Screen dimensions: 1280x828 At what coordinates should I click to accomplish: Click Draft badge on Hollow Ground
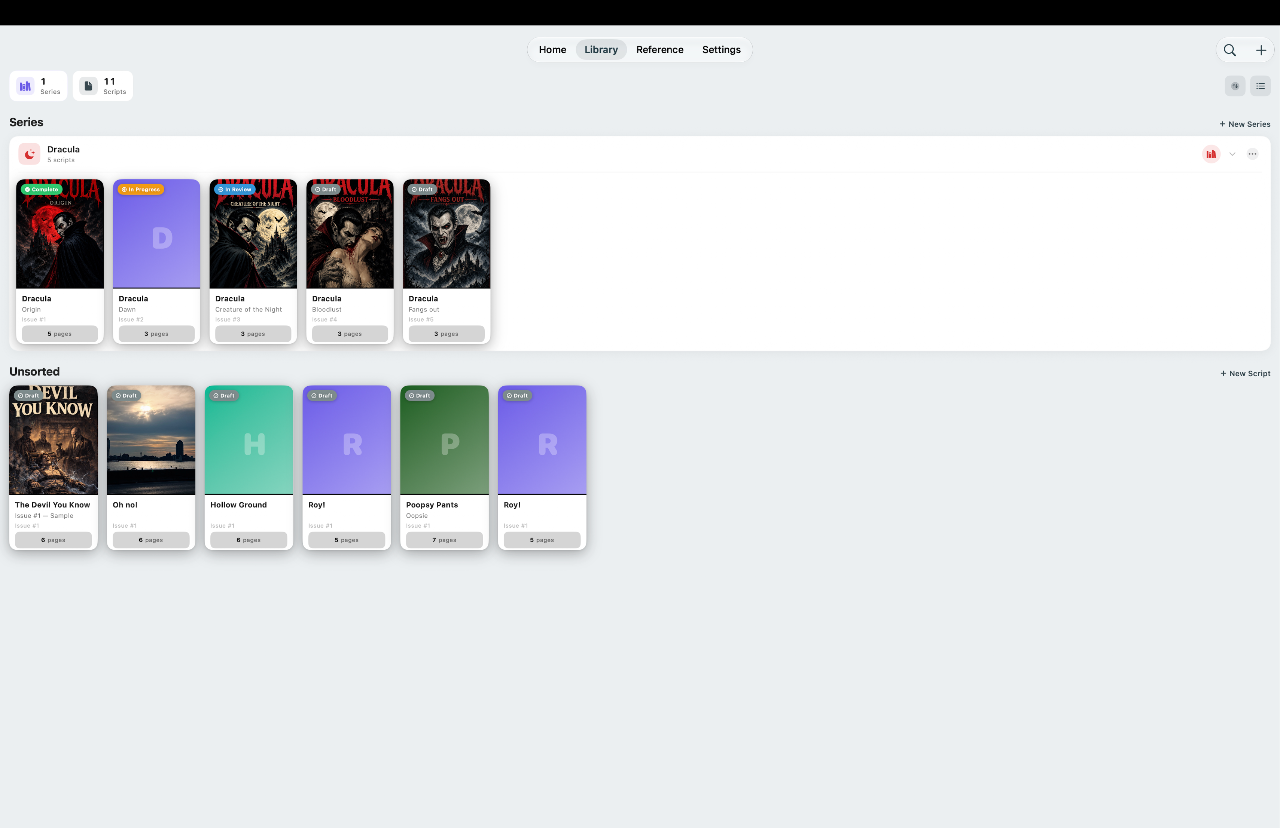223,395
